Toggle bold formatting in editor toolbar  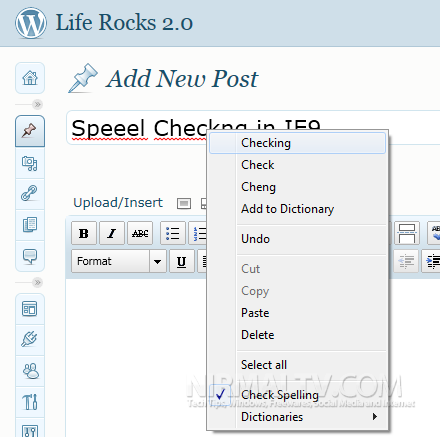(84, 233)
